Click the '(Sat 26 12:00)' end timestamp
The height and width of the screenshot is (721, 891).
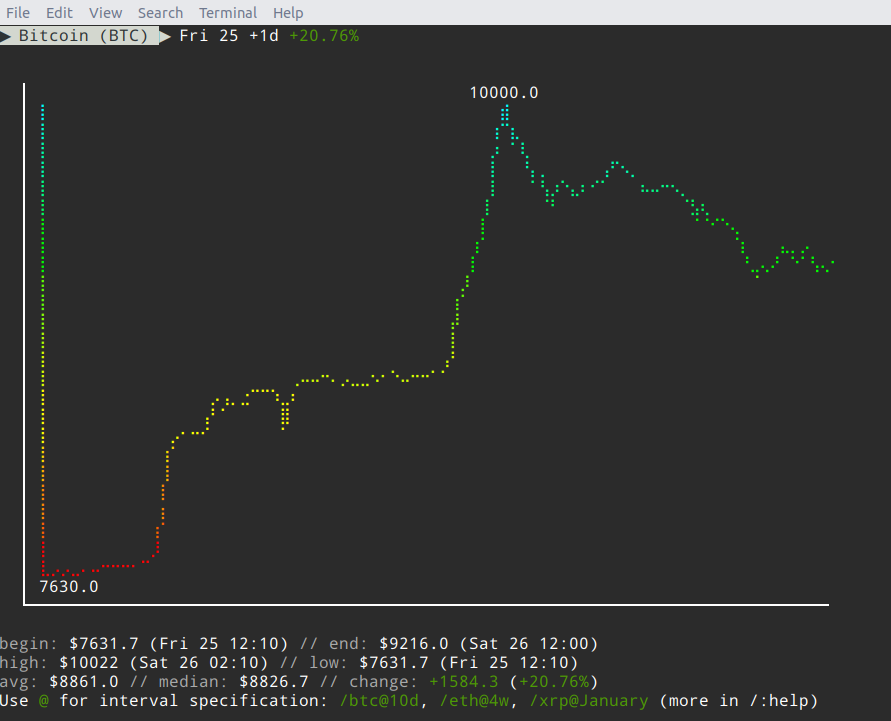529,643
